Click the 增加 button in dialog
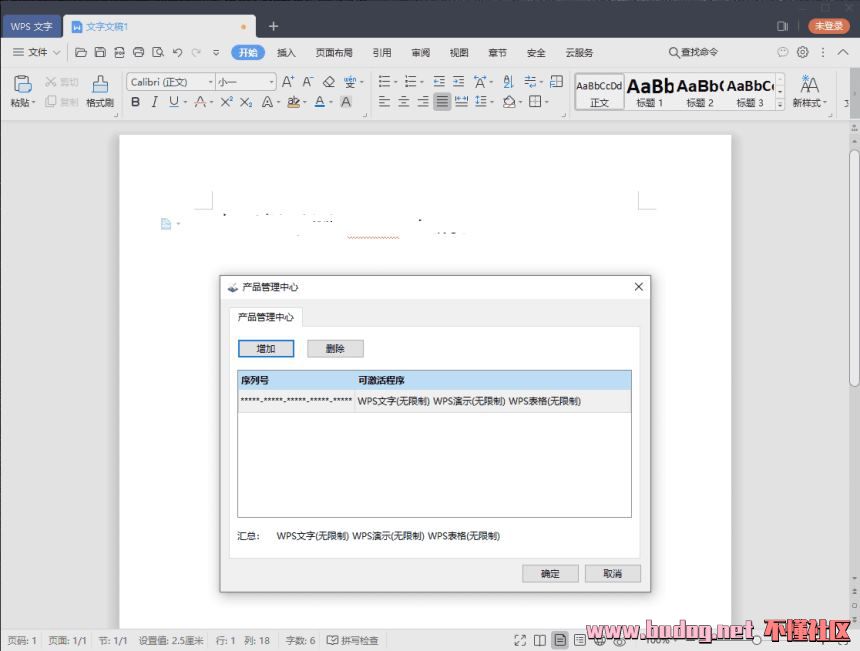Screen dimensions: 860x651 (x=266, y=349)
